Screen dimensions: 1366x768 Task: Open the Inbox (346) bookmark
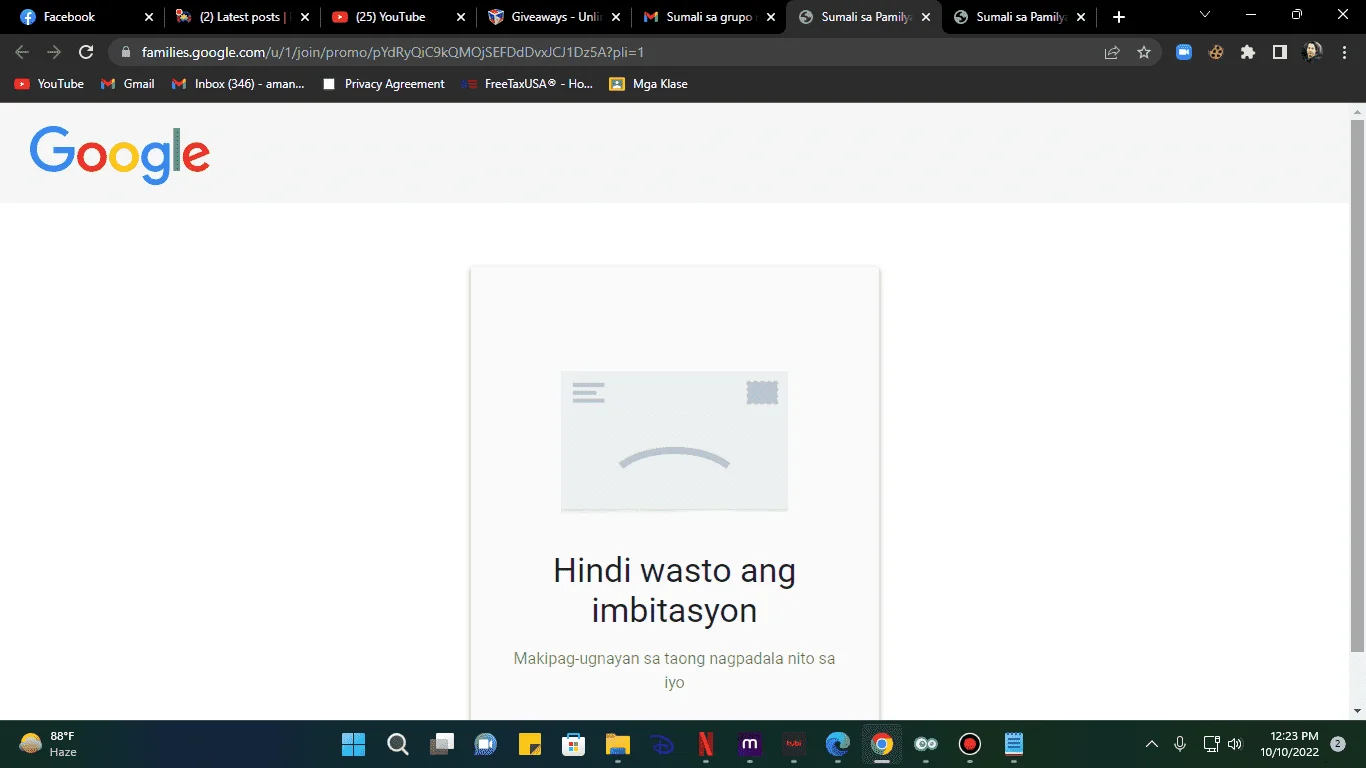tap(238, 84)
